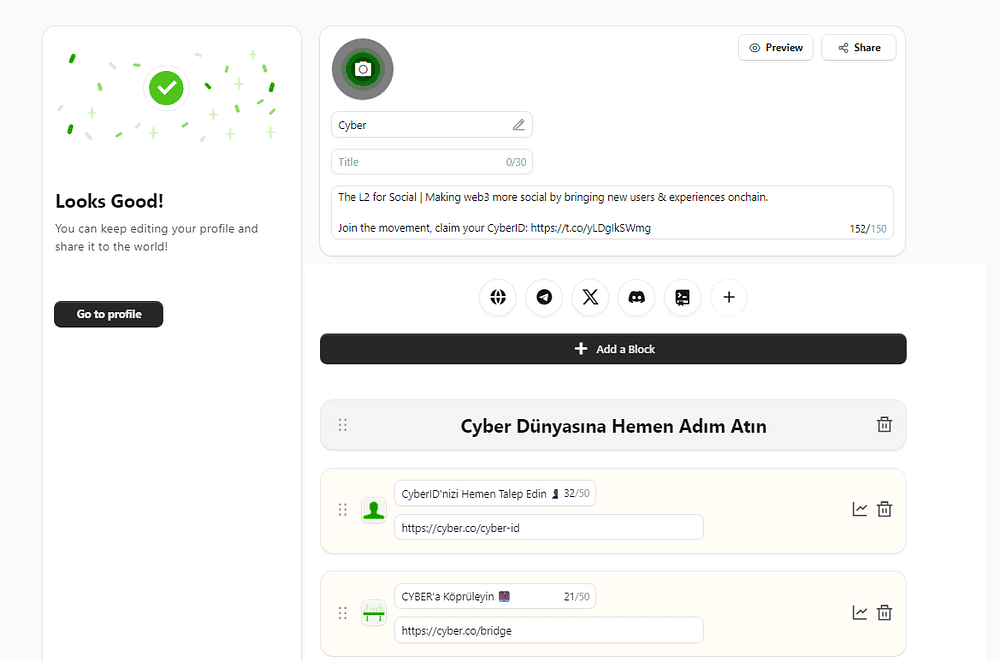Click the Looks Good! heading

(x=110, y=202)
